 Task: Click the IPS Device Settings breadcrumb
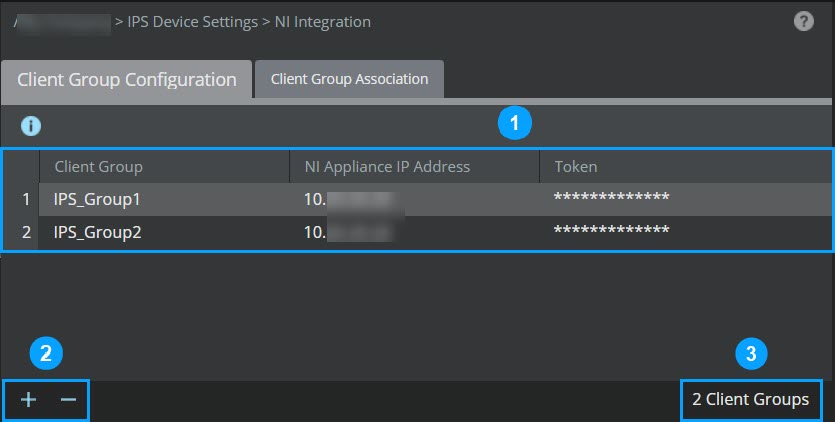click(193, 22)
